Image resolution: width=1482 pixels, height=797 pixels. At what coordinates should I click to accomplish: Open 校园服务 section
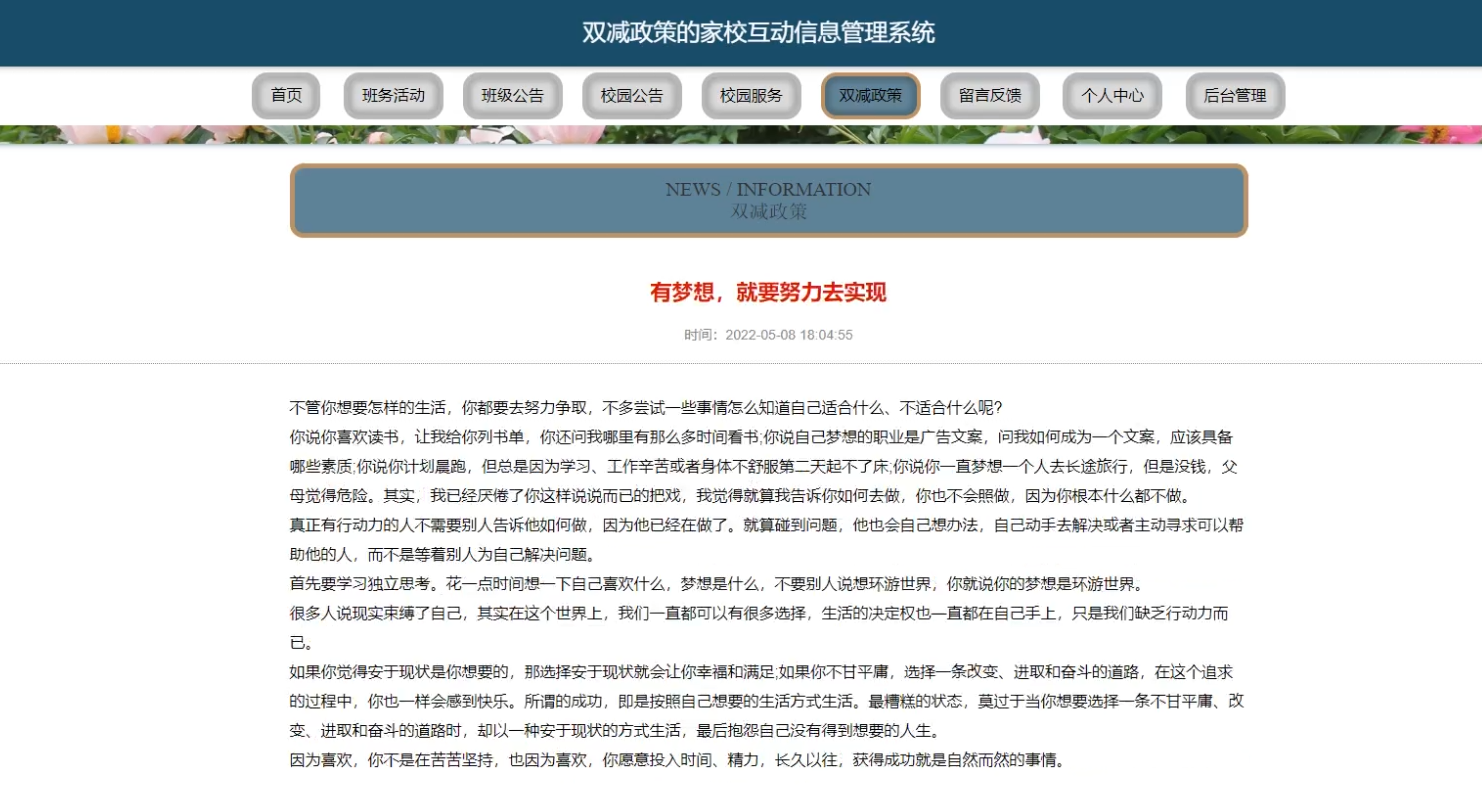[751, 96]
